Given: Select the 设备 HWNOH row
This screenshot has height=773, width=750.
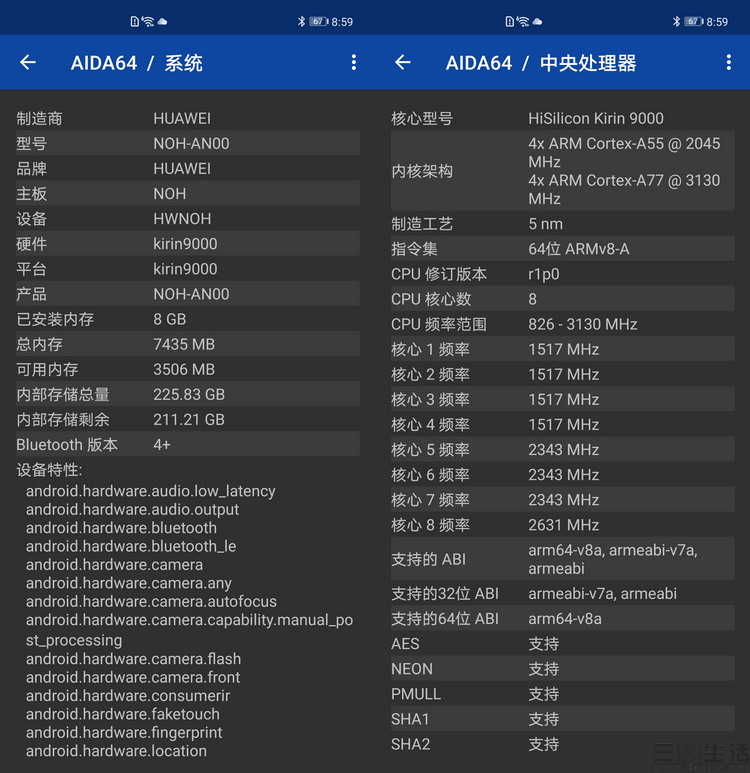Looking at the screenshot, I should coord(187,219).
